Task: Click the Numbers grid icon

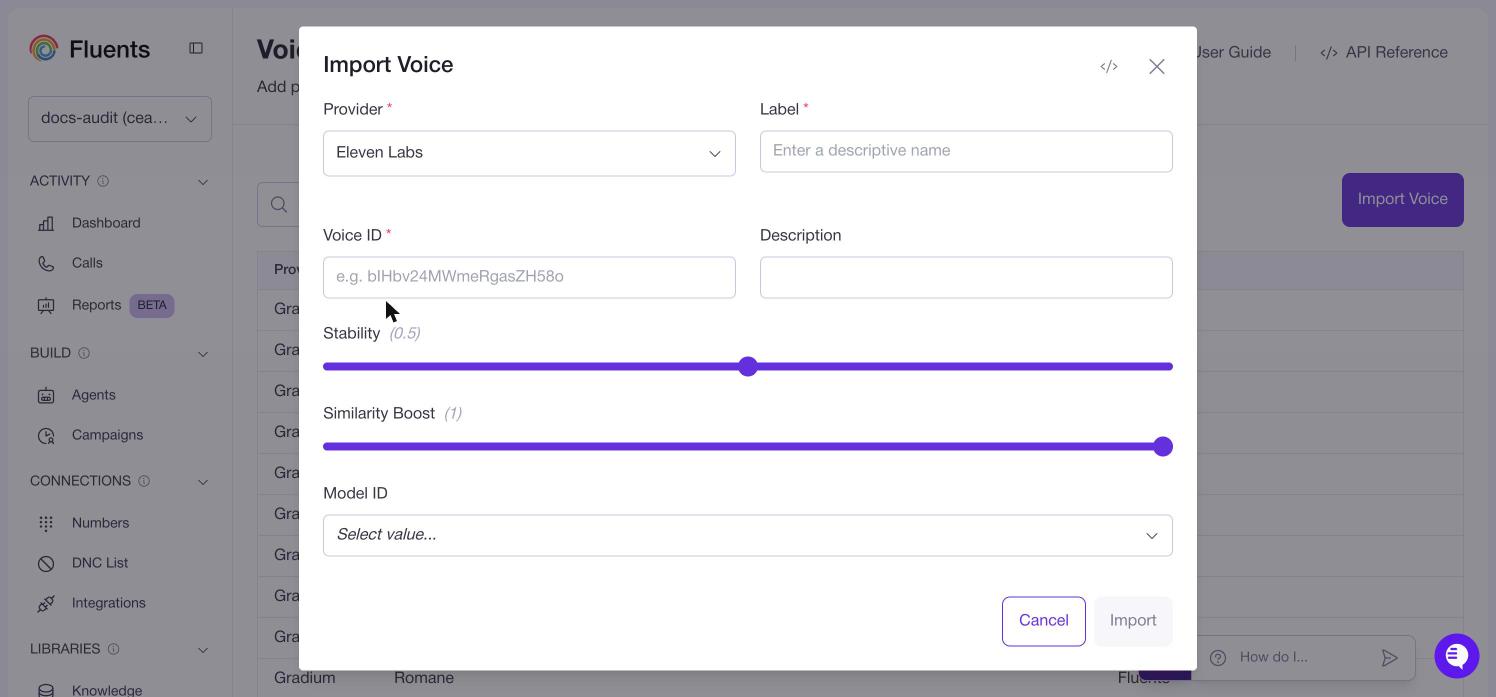Action: click(x=46, y=523)
